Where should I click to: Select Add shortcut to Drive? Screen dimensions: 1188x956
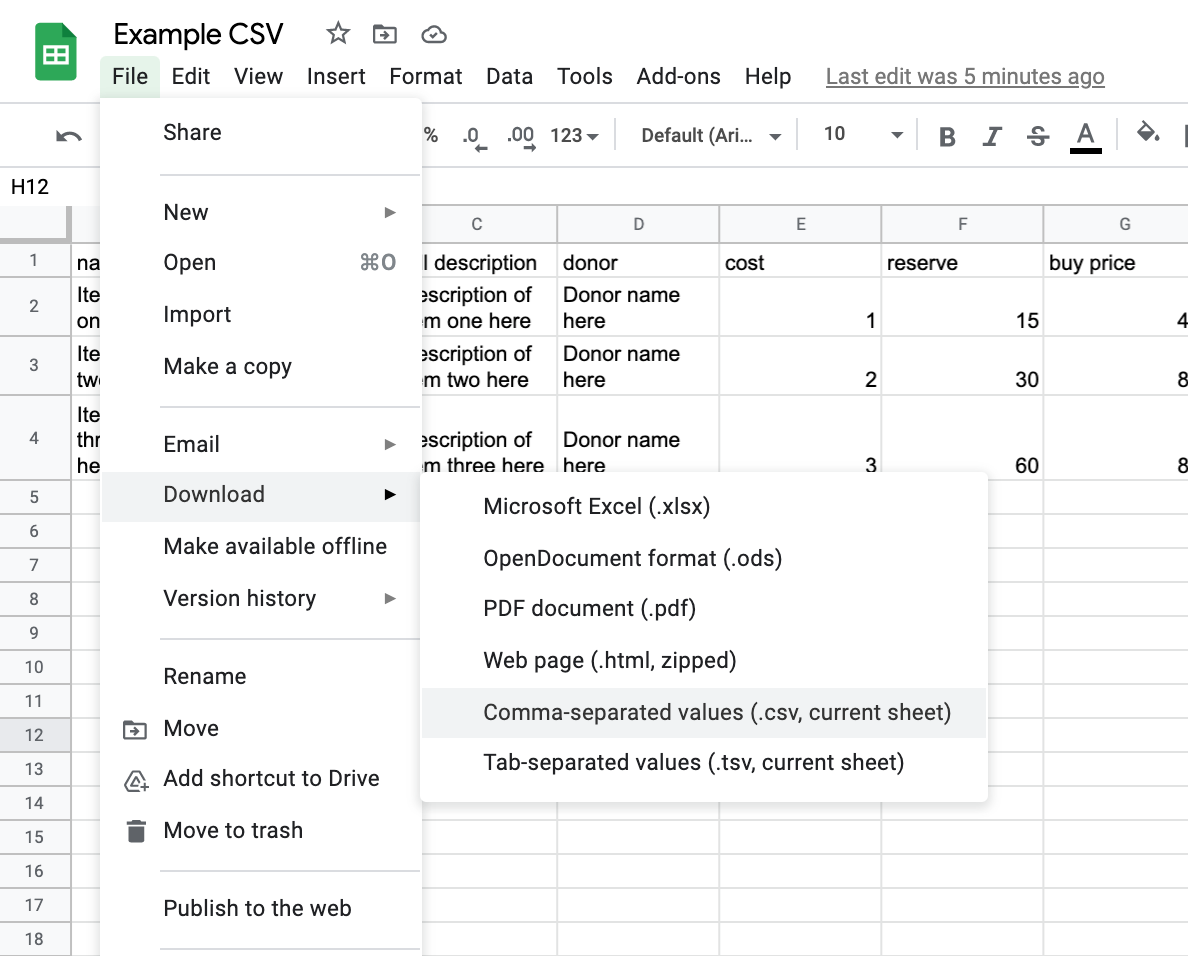[x=261, y=779]
